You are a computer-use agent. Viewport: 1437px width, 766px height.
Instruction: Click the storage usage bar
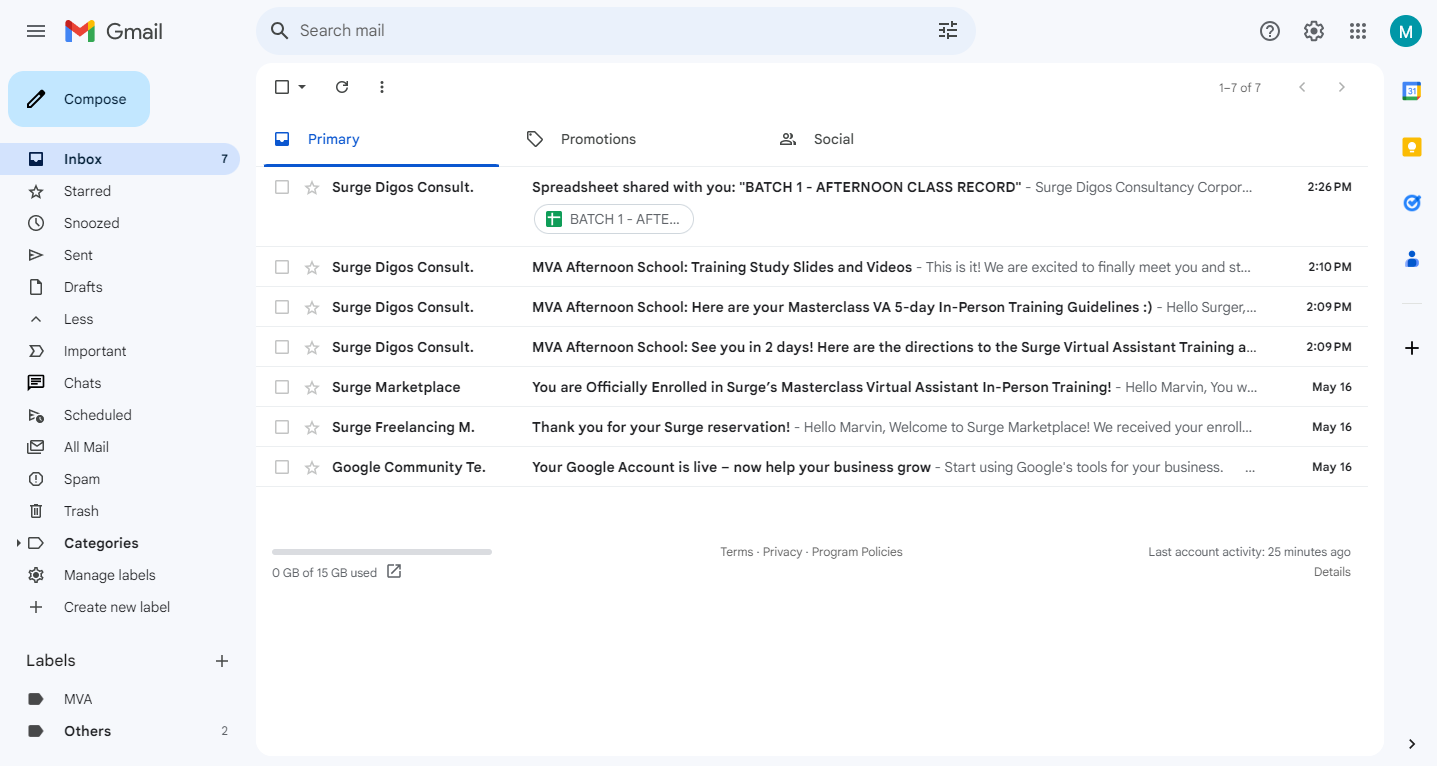pyautogui.click(x=381, y=552)
